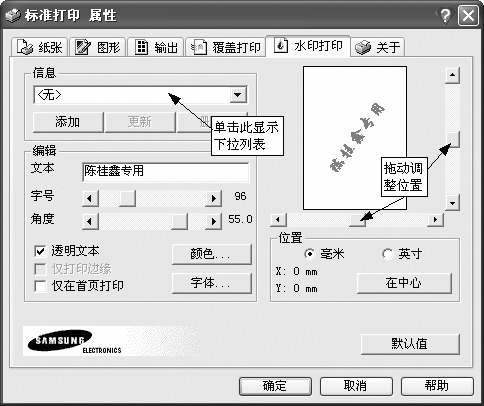The width and height of the screenshot is (484, 406).
Task: Click the 取消 button
Action: click(356, 386)
